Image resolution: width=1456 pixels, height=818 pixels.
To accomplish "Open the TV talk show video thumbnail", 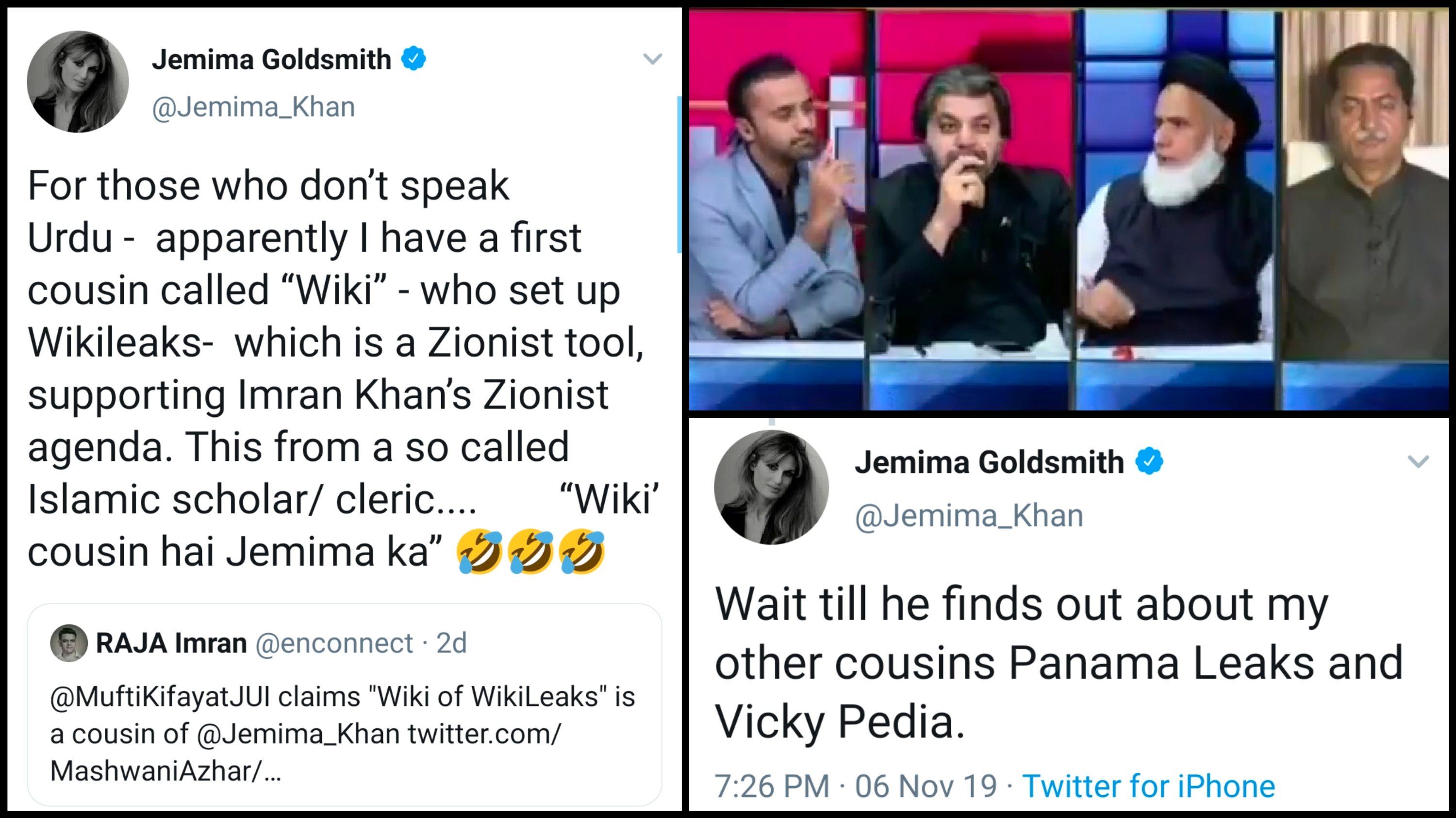I will tap(1068, 209).
